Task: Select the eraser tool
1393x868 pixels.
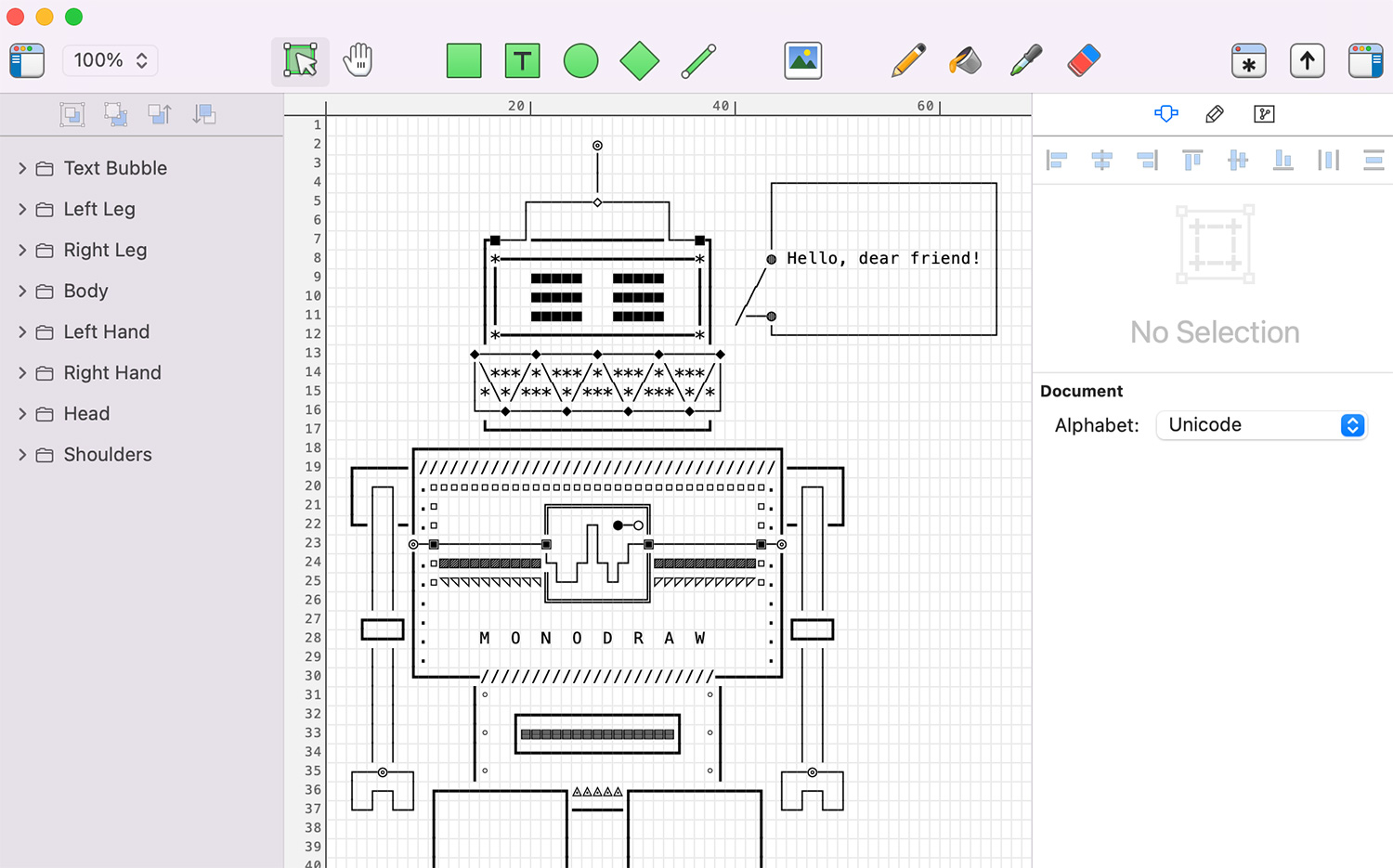Action: (x=1084, y=60)
